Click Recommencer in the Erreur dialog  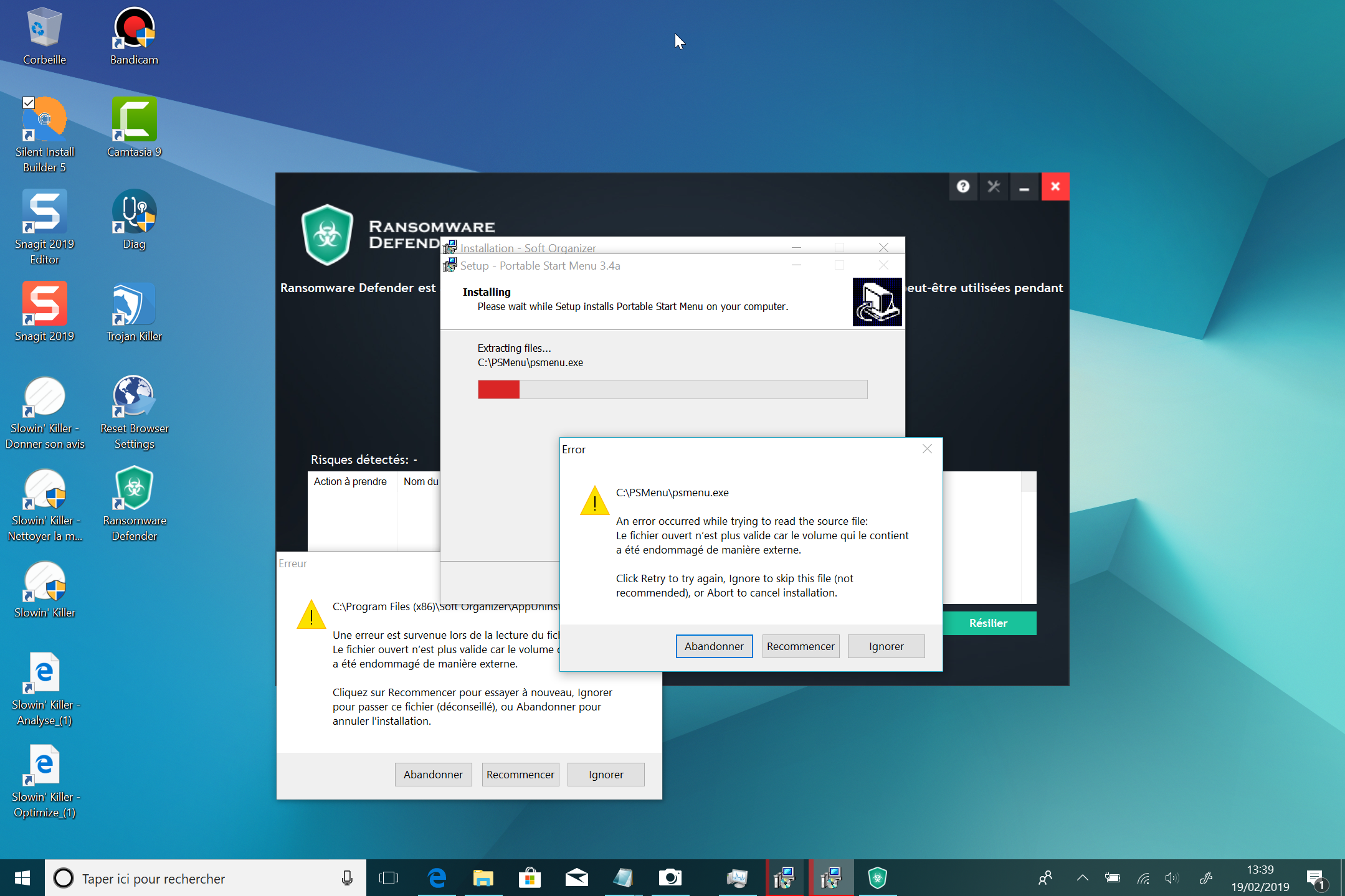pos(520,775)
